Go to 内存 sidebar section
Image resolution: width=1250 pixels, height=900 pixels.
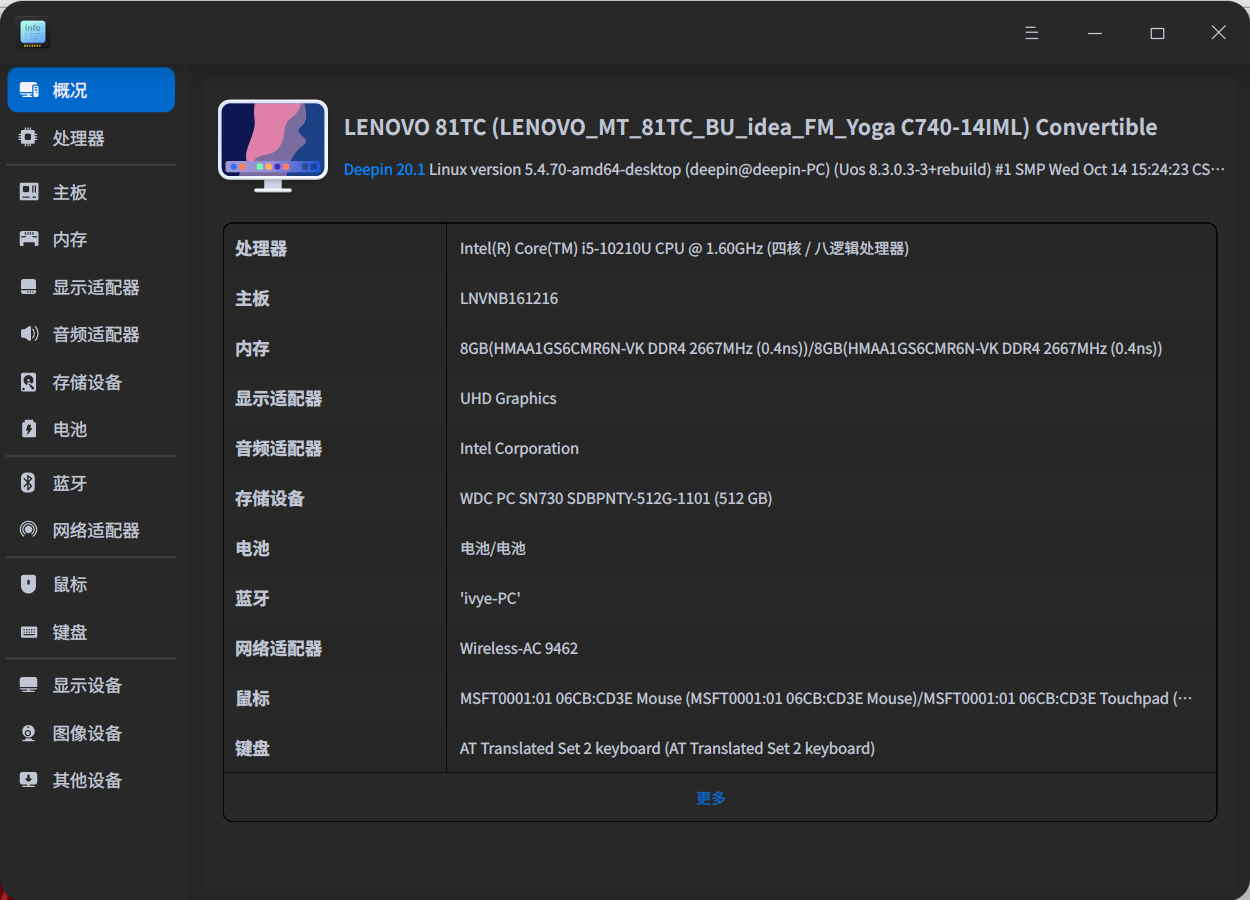[91, 239]
